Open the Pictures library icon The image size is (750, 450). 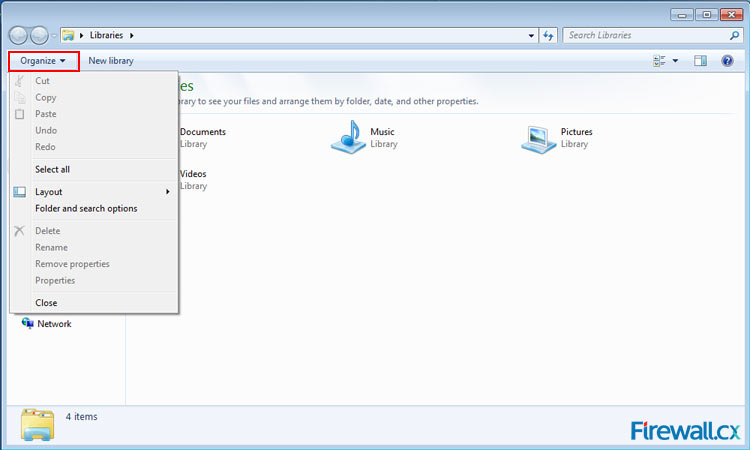(539, 139)
